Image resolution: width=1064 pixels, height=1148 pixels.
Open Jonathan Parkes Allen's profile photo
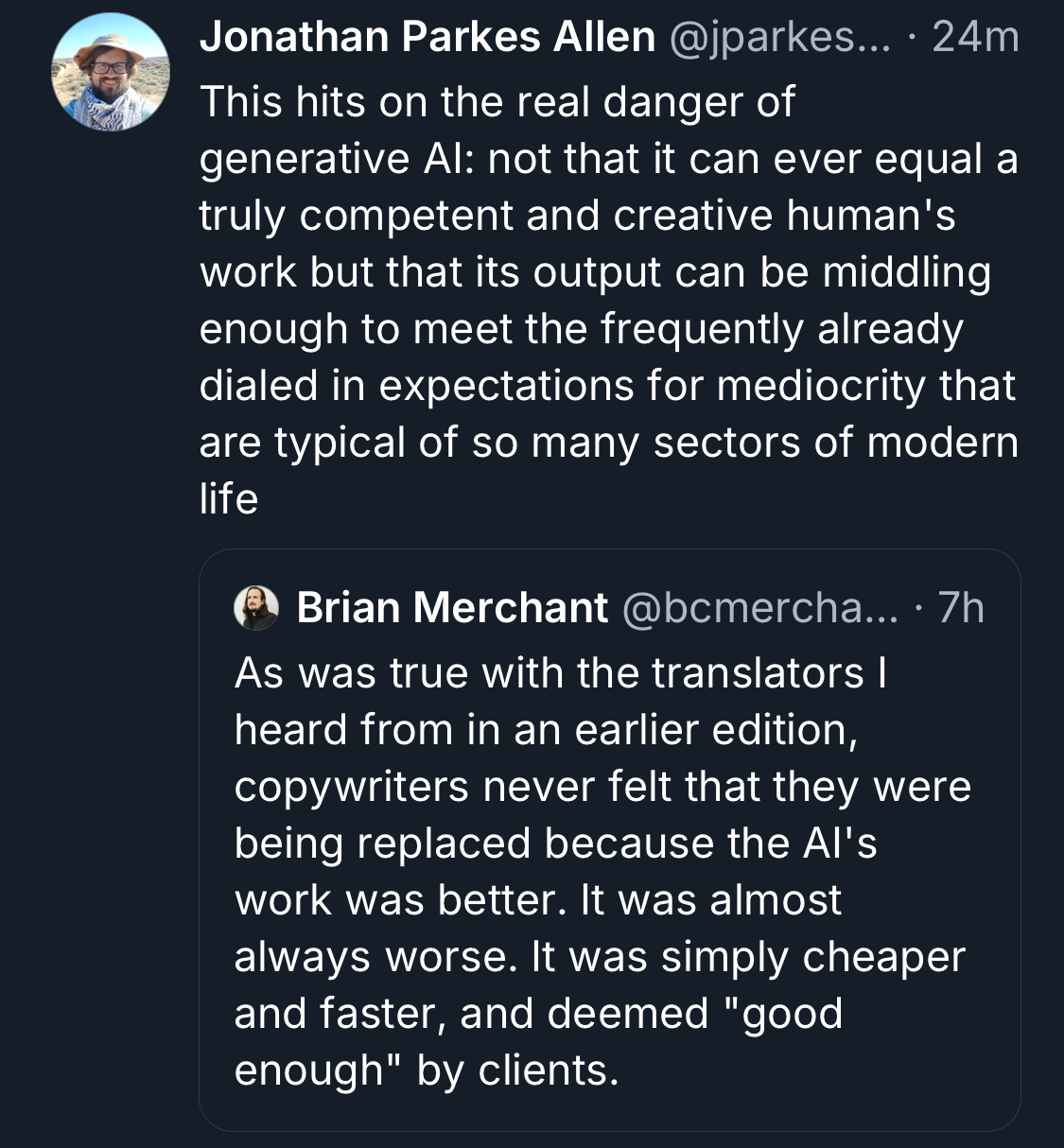tap(110, 72)
